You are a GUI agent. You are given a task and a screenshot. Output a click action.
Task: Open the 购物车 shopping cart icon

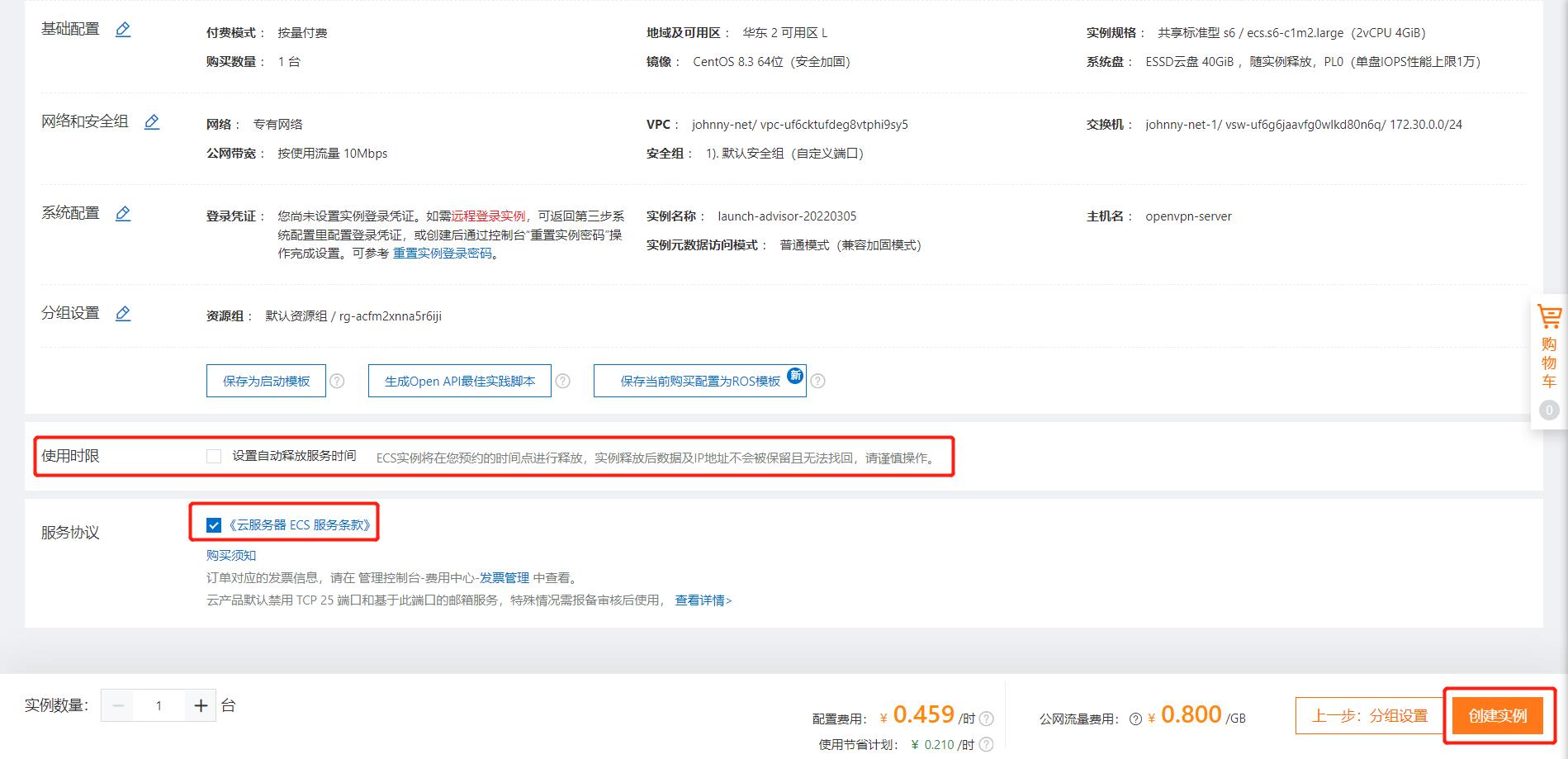click(1549, 316)
